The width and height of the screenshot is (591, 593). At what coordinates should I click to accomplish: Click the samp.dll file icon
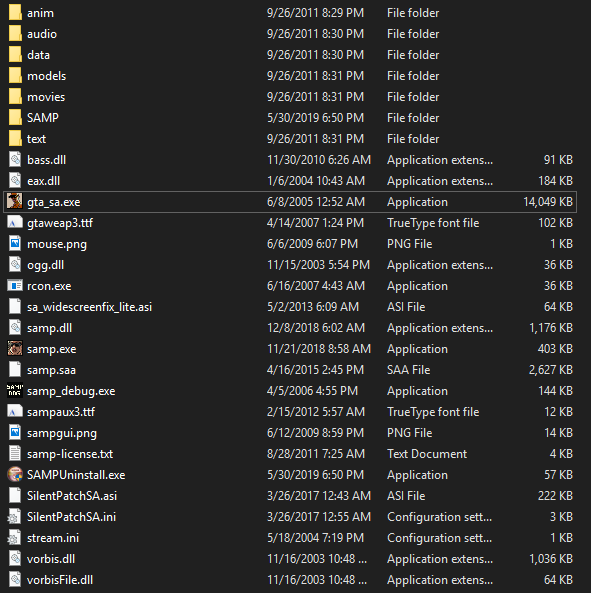pos(15,328)
